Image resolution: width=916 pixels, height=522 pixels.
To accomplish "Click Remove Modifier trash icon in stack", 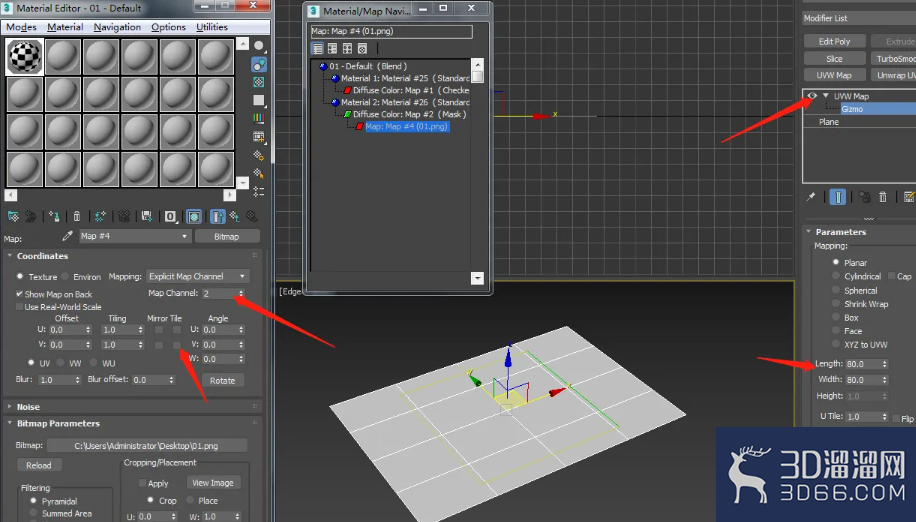I will pyautogui.click(x=883, y=197).
